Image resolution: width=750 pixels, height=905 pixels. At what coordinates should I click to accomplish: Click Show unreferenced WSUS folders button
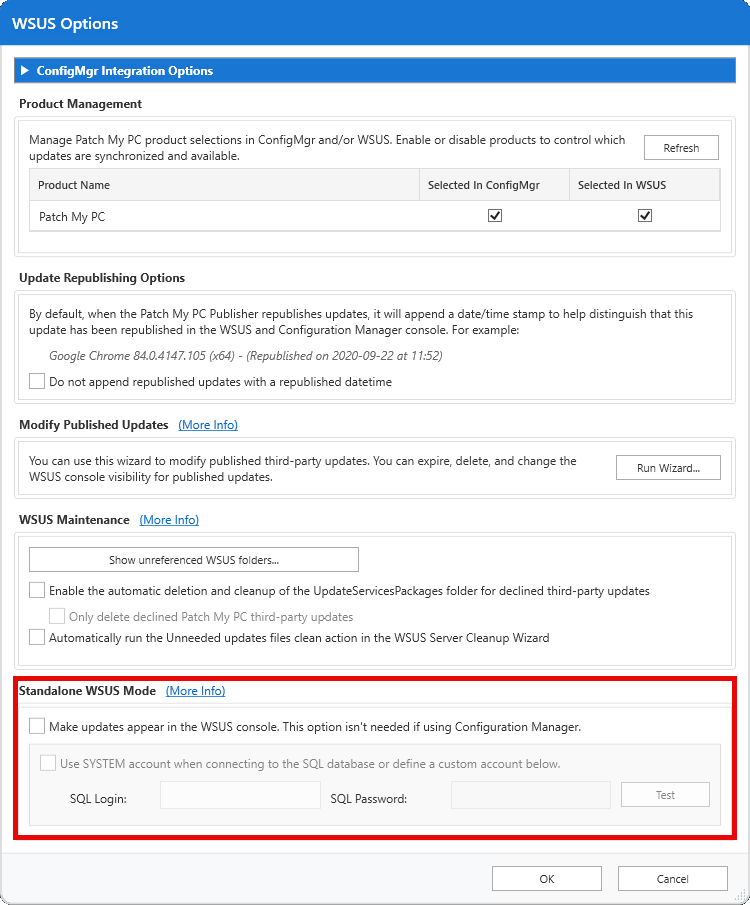click(194, 560)
